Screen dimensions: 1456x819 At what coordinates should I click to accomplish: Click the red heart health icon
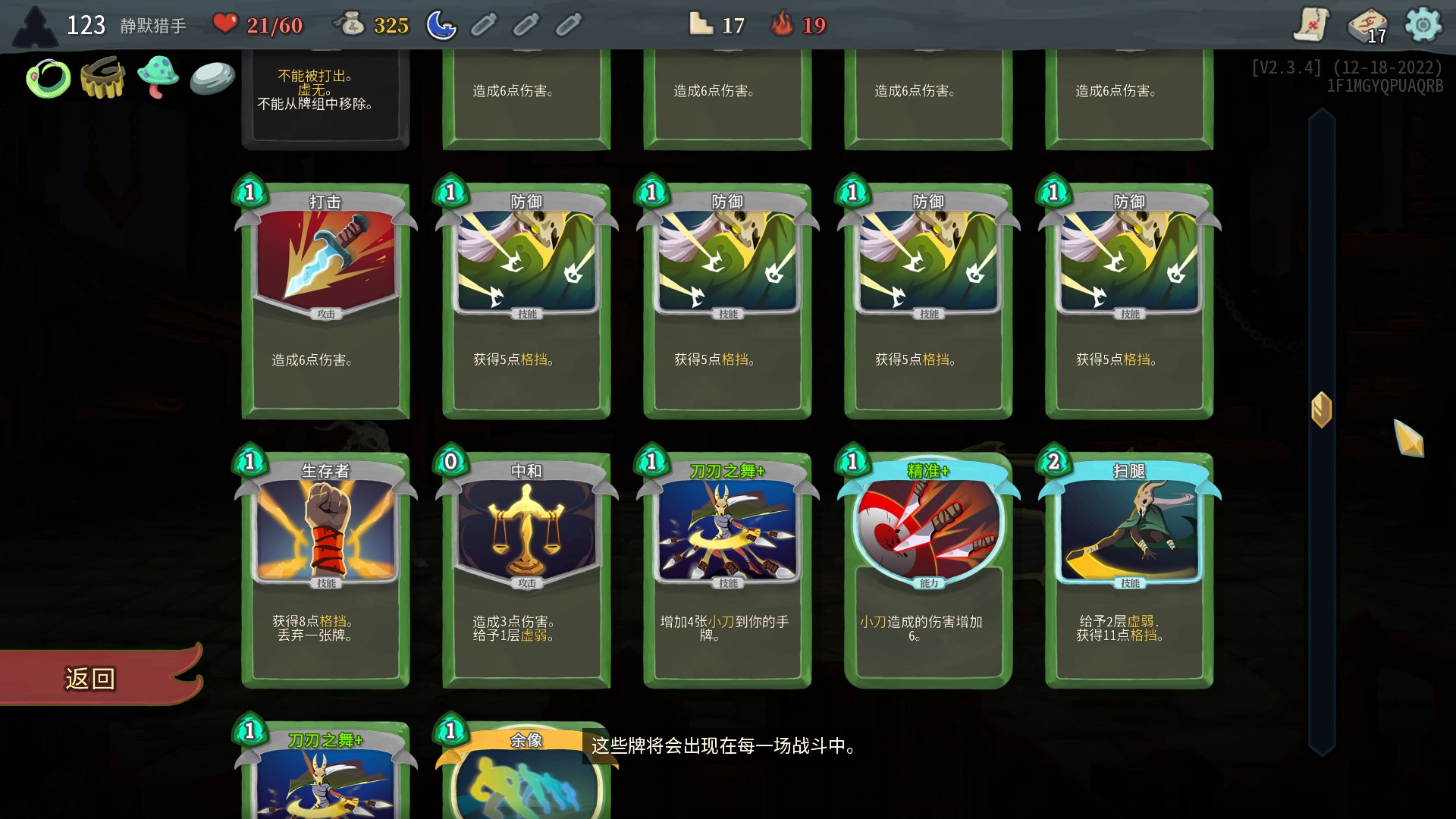point(224,24)
